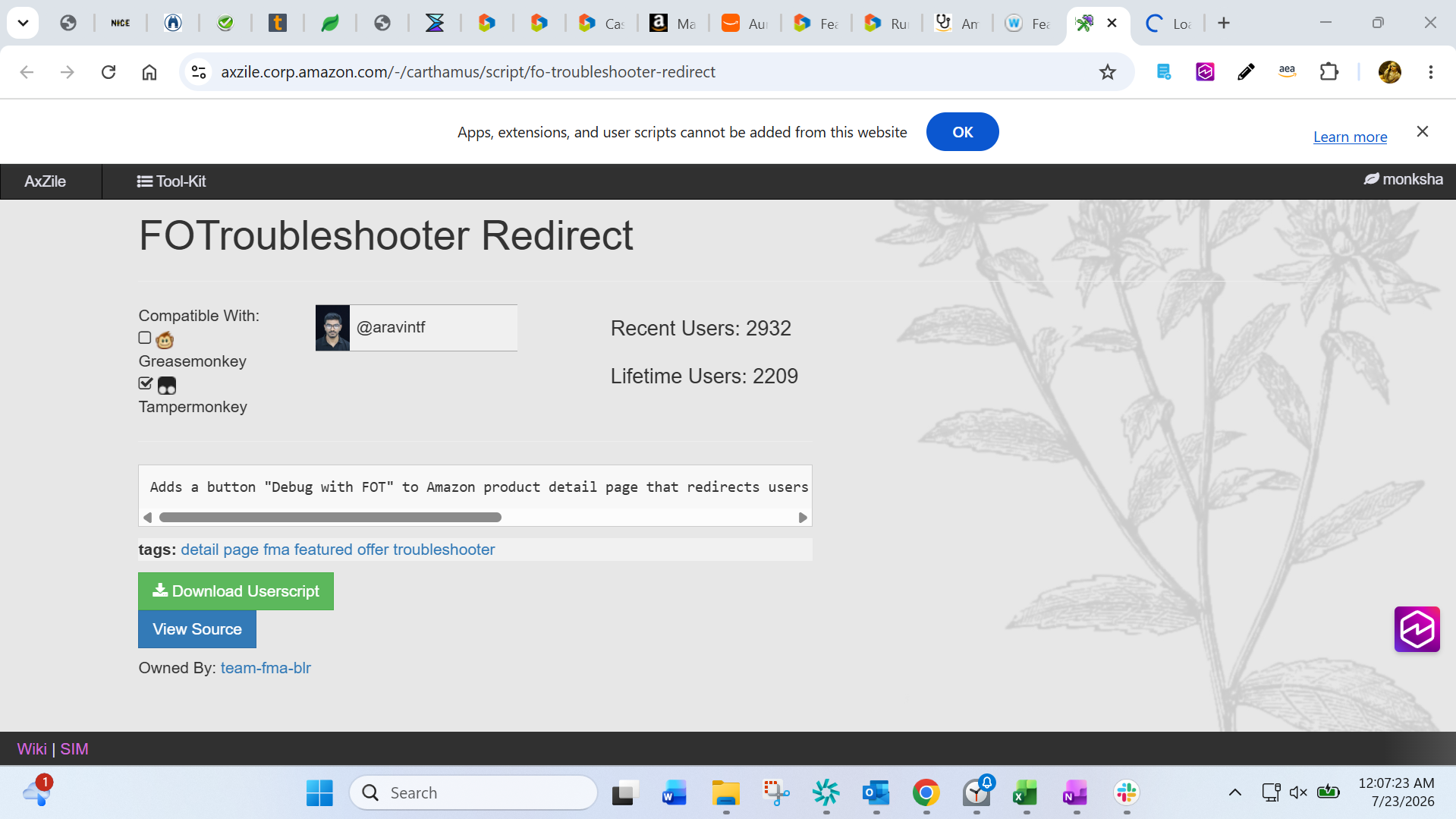This screenshot has width=1456, height=819.
Task: Open the Wiki footer link
Action: tap(32, 749)
